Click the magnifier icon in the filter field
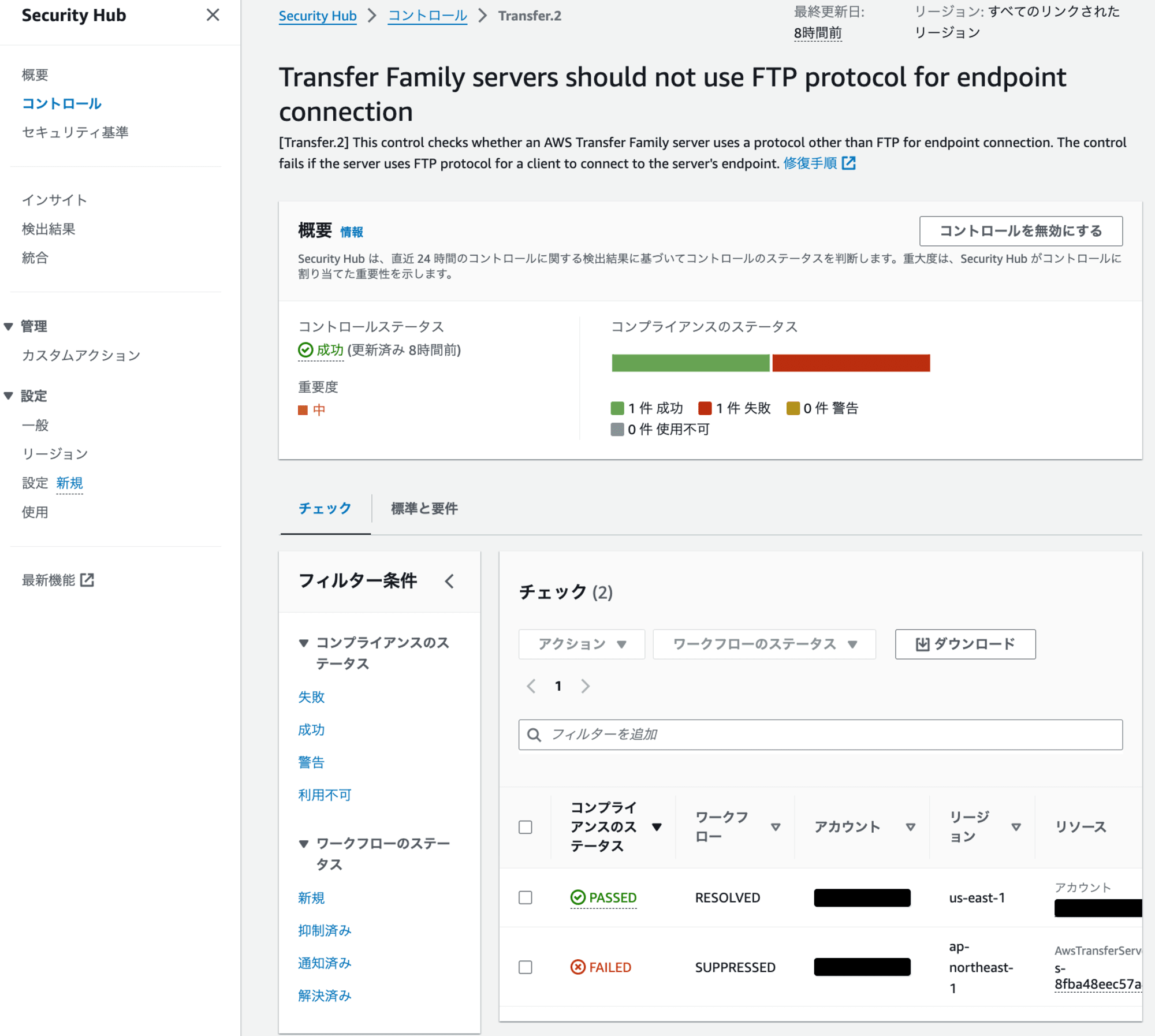Viewport: 1155px width, 1036px height. [x=534, y=735]
